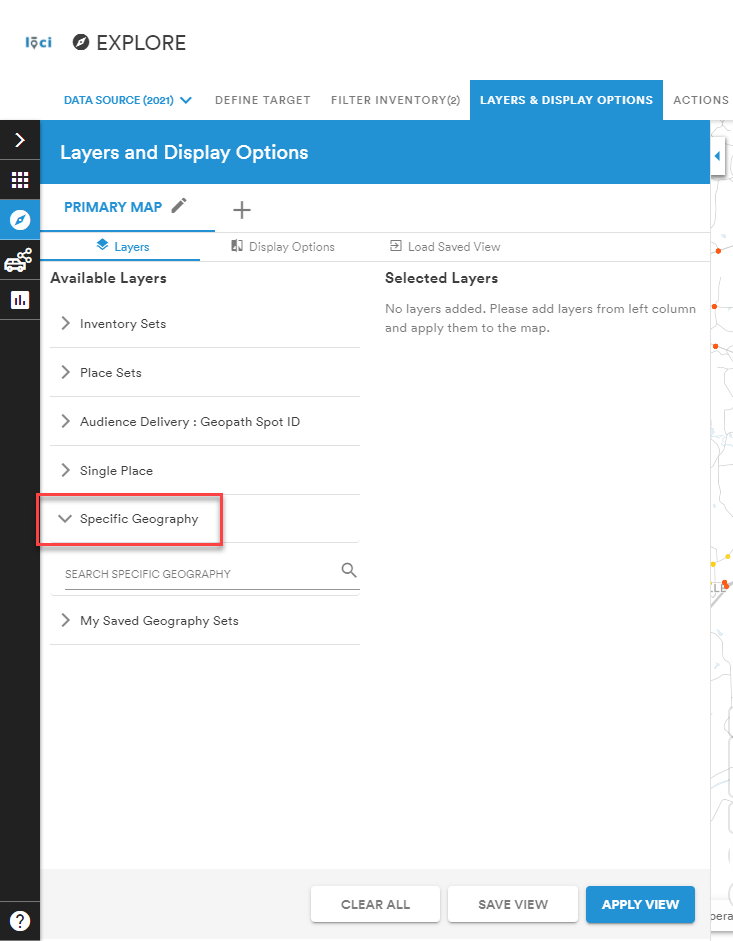Select the FILTER INVENTORY(2) menu item
Image resolution: width=733 pixels, height=941 pixels.
pos(395,99)
